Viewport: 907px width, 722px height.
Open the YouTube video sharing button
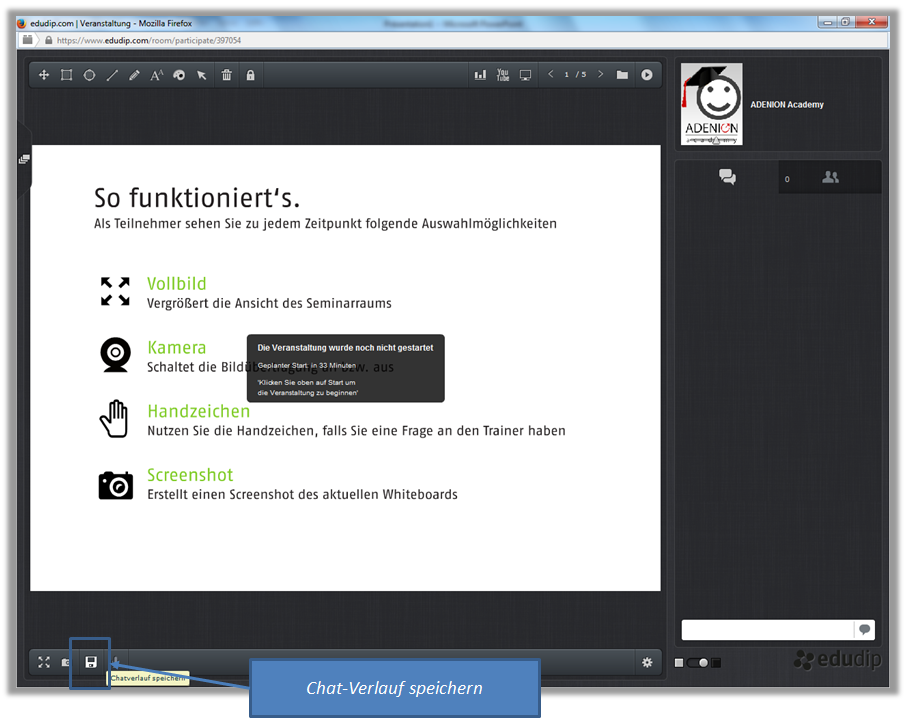point(503,75)
